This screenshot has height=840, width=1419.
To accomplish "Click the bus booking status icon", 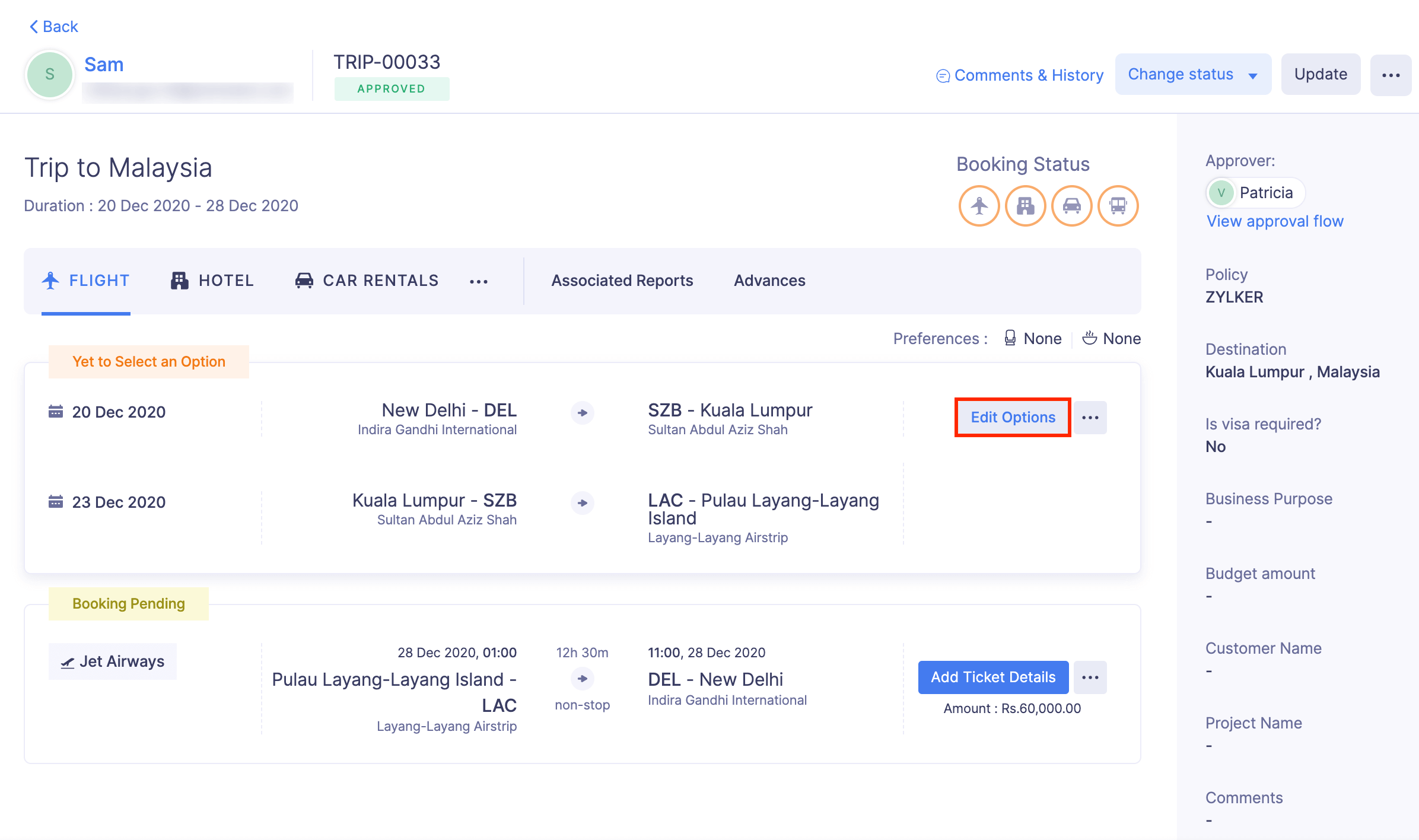I will coord(1118,206).
